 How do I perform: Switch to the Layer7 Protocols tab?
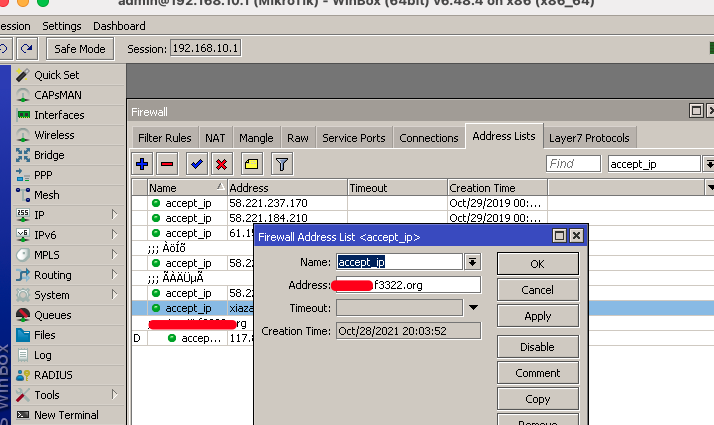(x=589, y=138)
